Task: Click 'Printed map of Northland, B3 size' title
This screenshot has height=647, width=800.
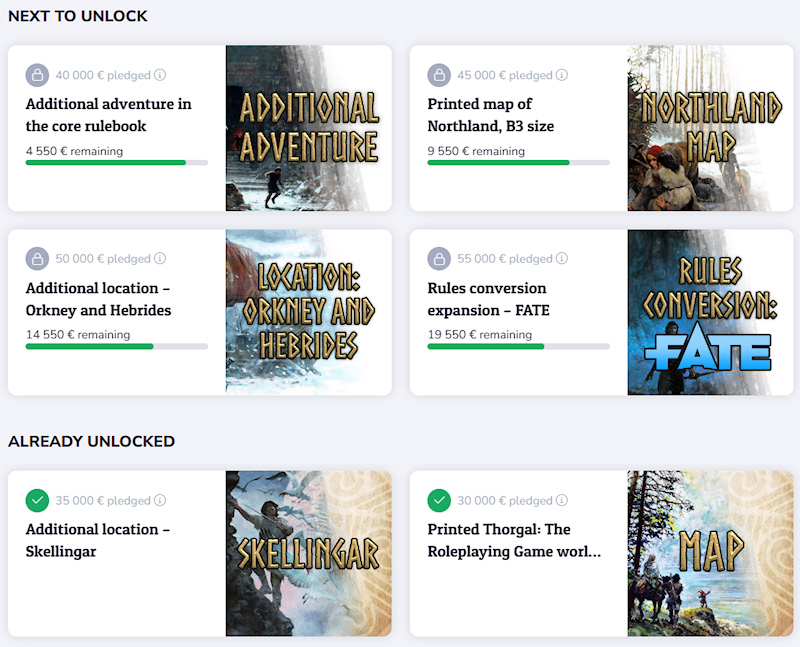Action: (x=490, y=115)
